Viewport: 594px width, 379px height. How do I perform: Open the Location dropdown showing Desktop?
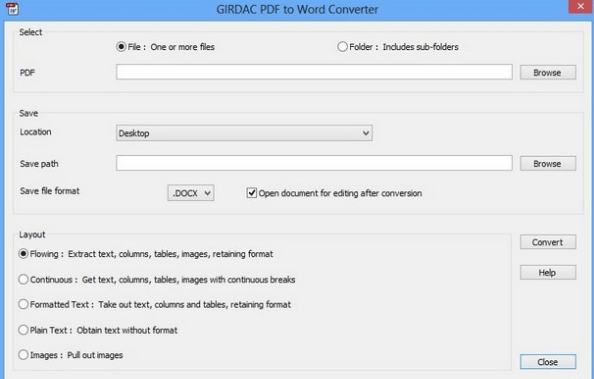pos(244,133)
